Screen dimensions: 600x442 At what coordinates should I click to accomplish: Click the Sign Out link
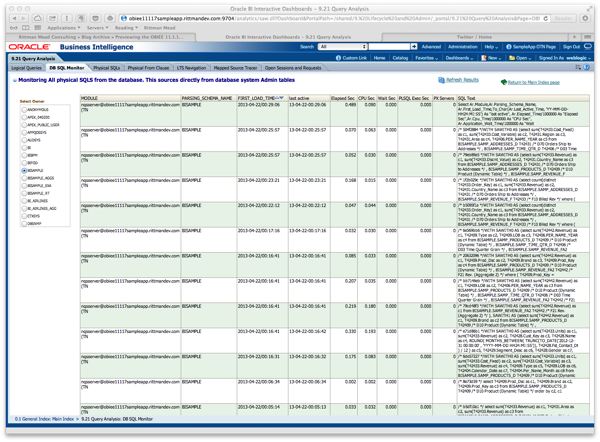pos(571,47)
